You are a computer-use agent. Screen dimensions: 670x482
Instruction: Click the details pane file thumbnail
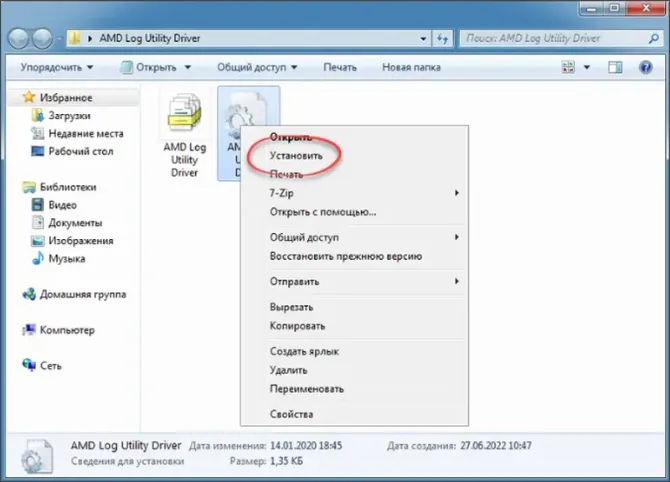(x=37, y=456)
